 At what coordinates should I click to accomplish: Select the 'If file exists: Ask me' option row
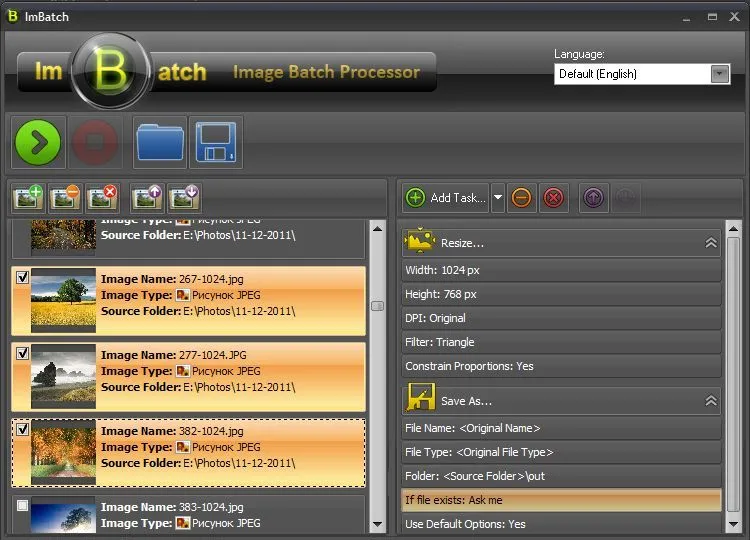pyautogui.click(x=561, y=500)
